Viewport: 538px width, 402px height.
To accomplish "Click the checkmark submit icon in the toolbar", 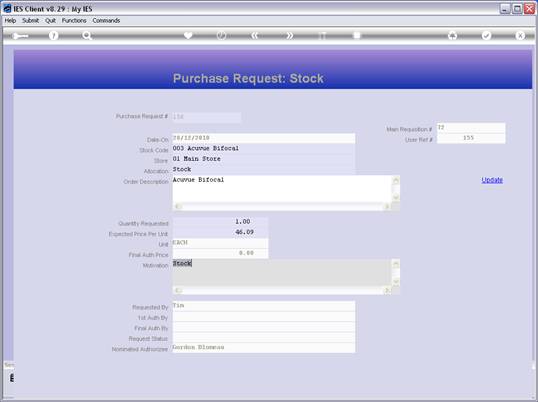I will coord(486,35).
